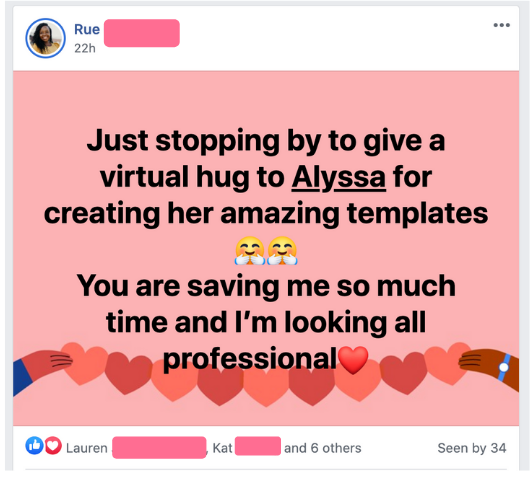532x486 pixels.
Task: Click the red heart love reaction icon
Action: tap(53, 445)
